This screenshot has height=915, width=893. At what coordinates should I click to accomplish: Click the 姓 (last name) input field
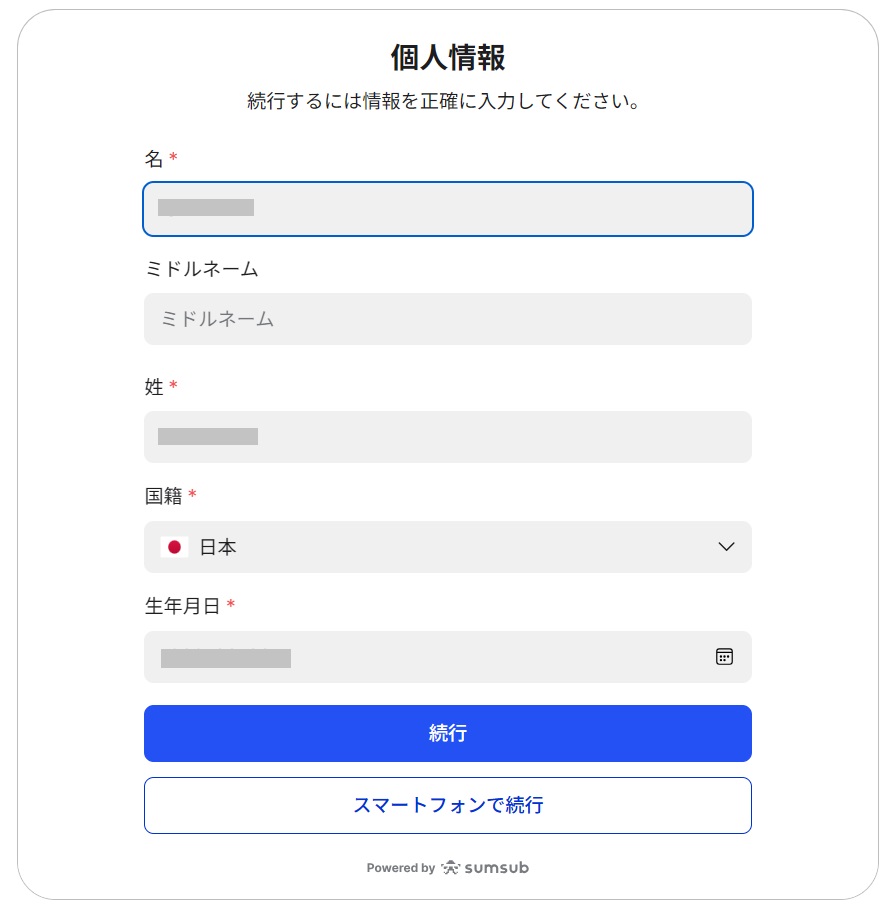pyautogui.click(x=447, y=437)
